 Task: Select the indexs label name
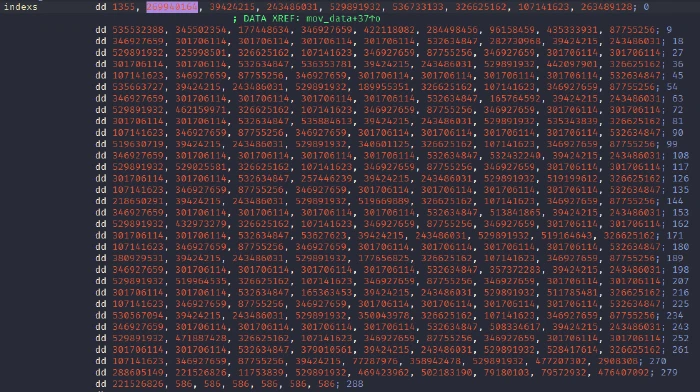coord(21,7)
